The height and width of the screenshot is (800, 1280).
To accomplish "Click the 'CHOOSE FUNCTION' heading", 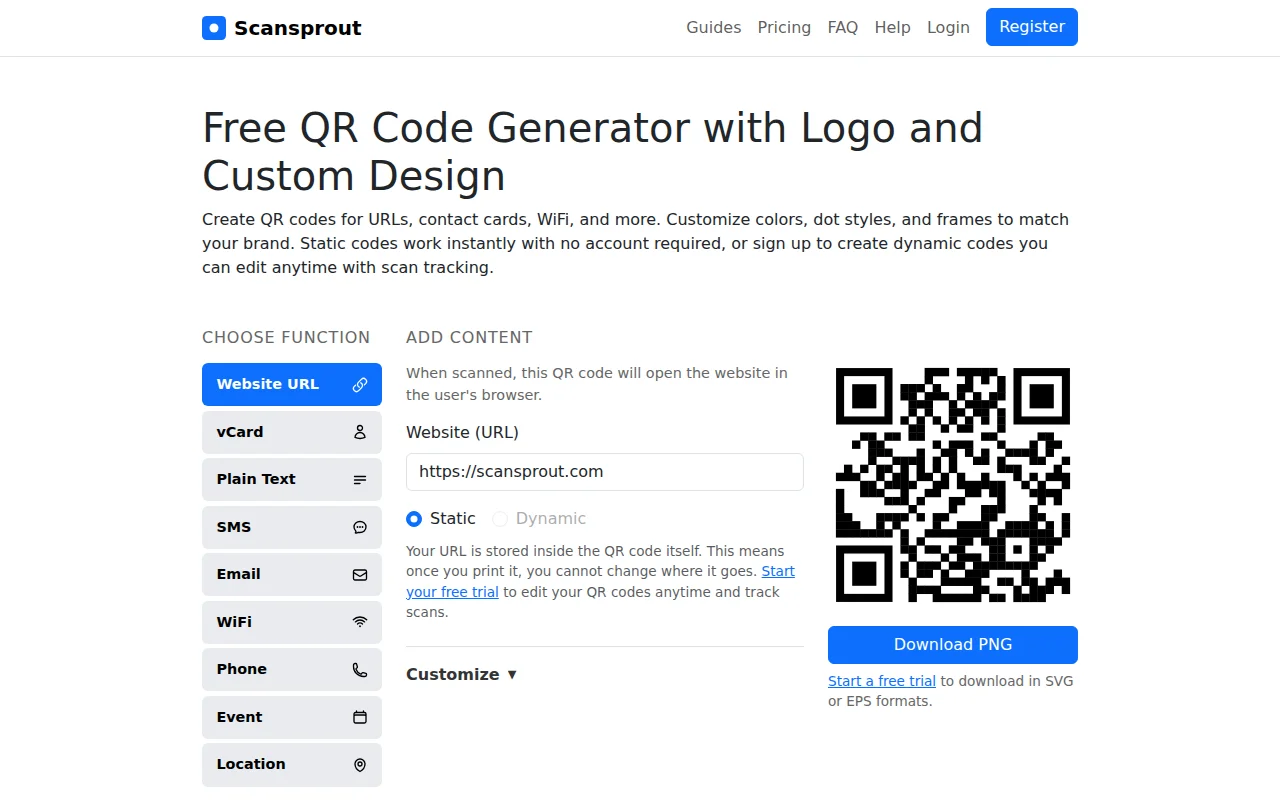I will (286, 338).
